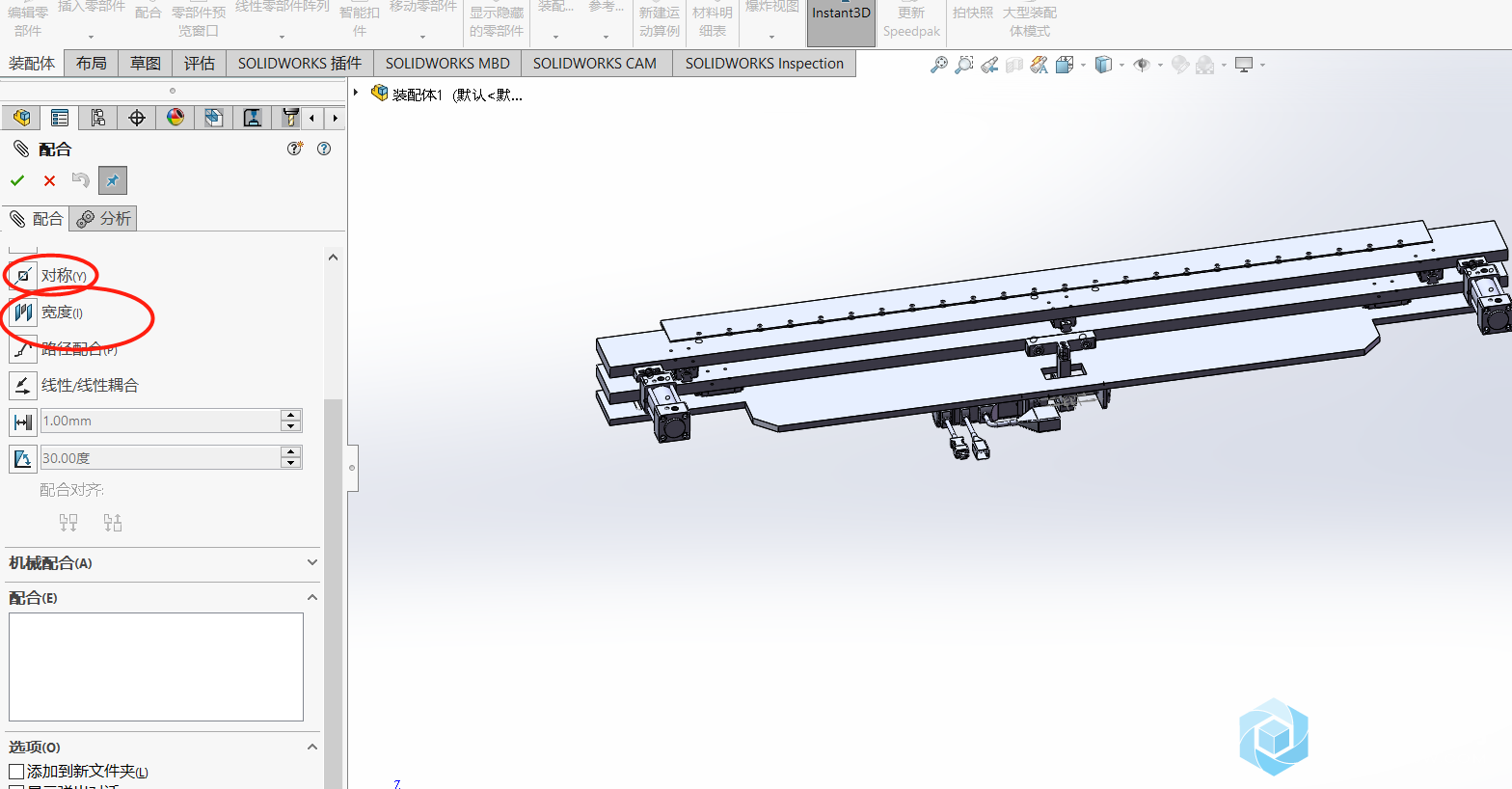Open the Sketch (草图) ribbon tab
The width and height of the screenshot is (1512, 789).
[x=146, y=64]
